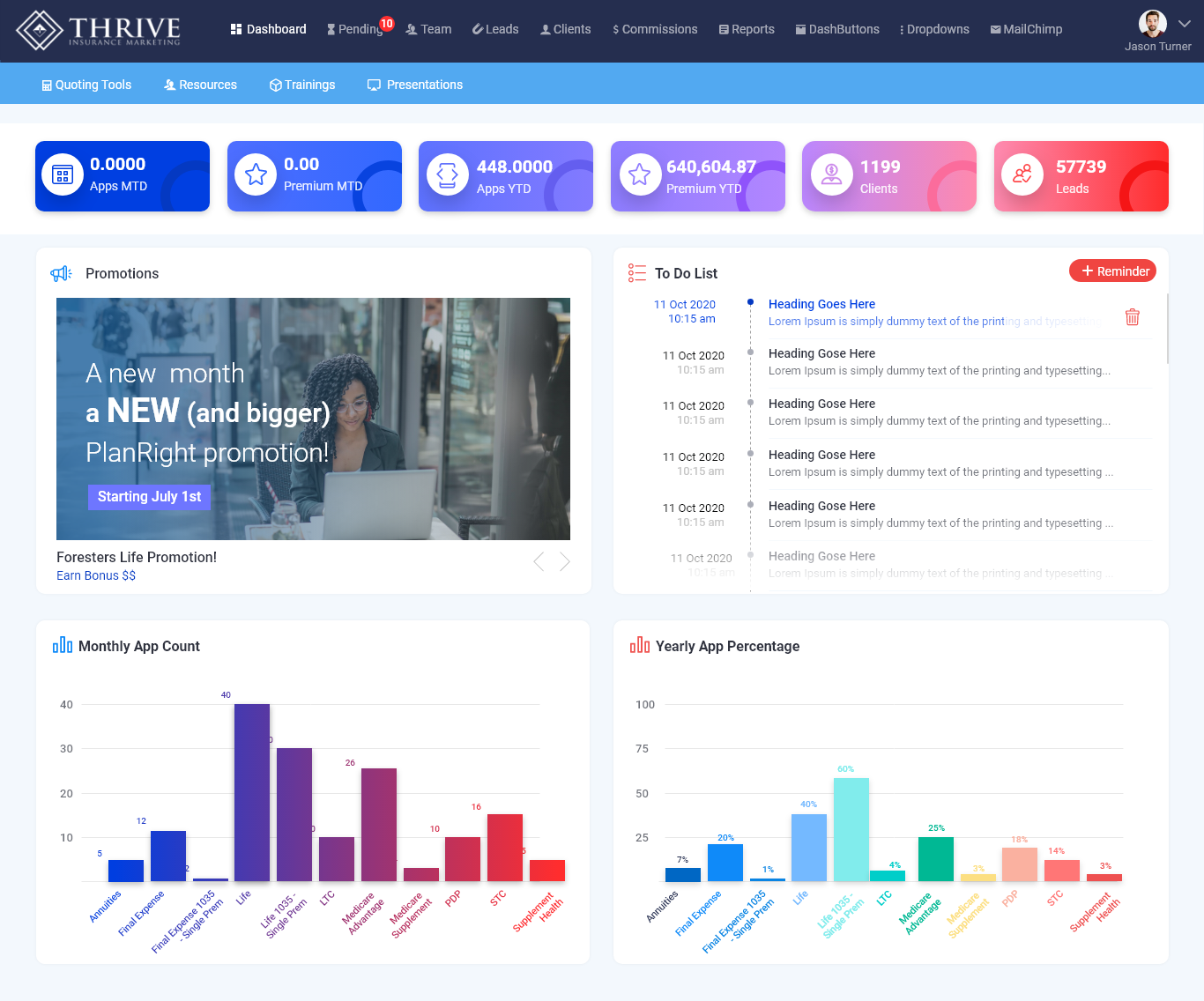The width and height of the screenshot is (1204, 1001).
Task: Select the Medicare Advantage bar in Monthly chart
Action: pyautogui.click(x=379, y=825)
